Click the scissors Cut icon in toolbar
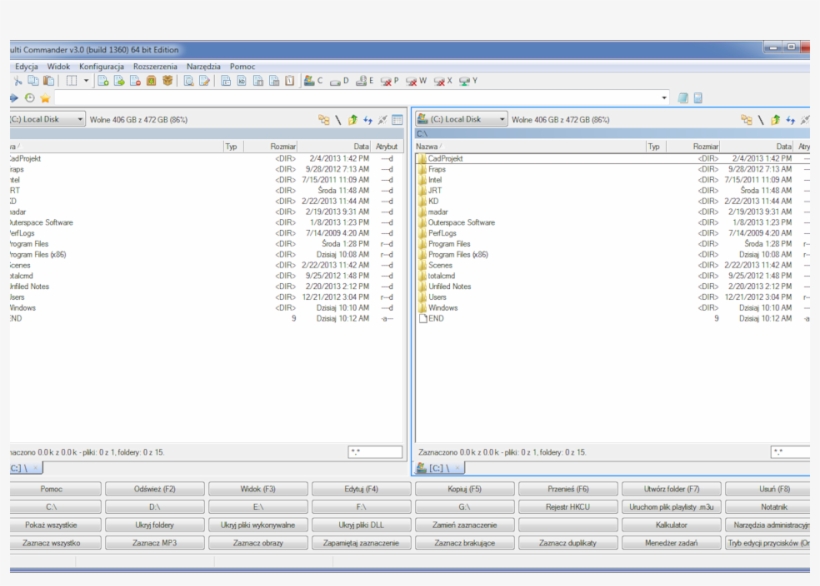The height and width of the screenshot is (586, 820). pyautogui.click(x=17, y=81)
